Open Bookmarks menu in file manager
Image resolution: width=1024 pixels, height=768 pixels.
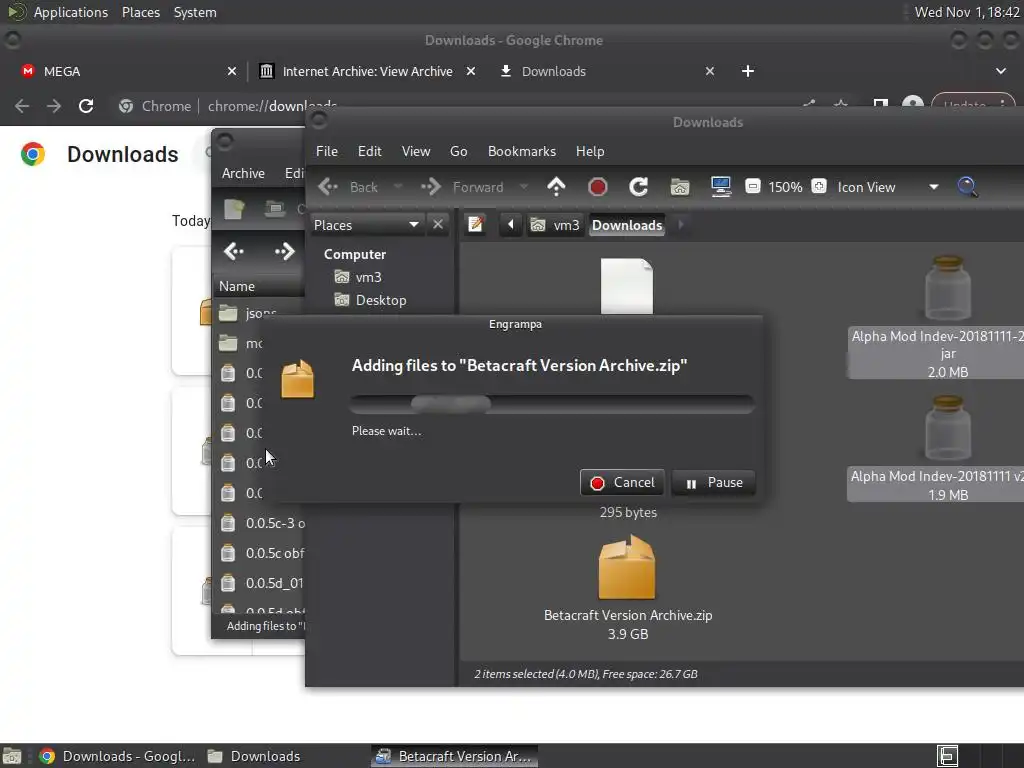(x=522, y=151)
